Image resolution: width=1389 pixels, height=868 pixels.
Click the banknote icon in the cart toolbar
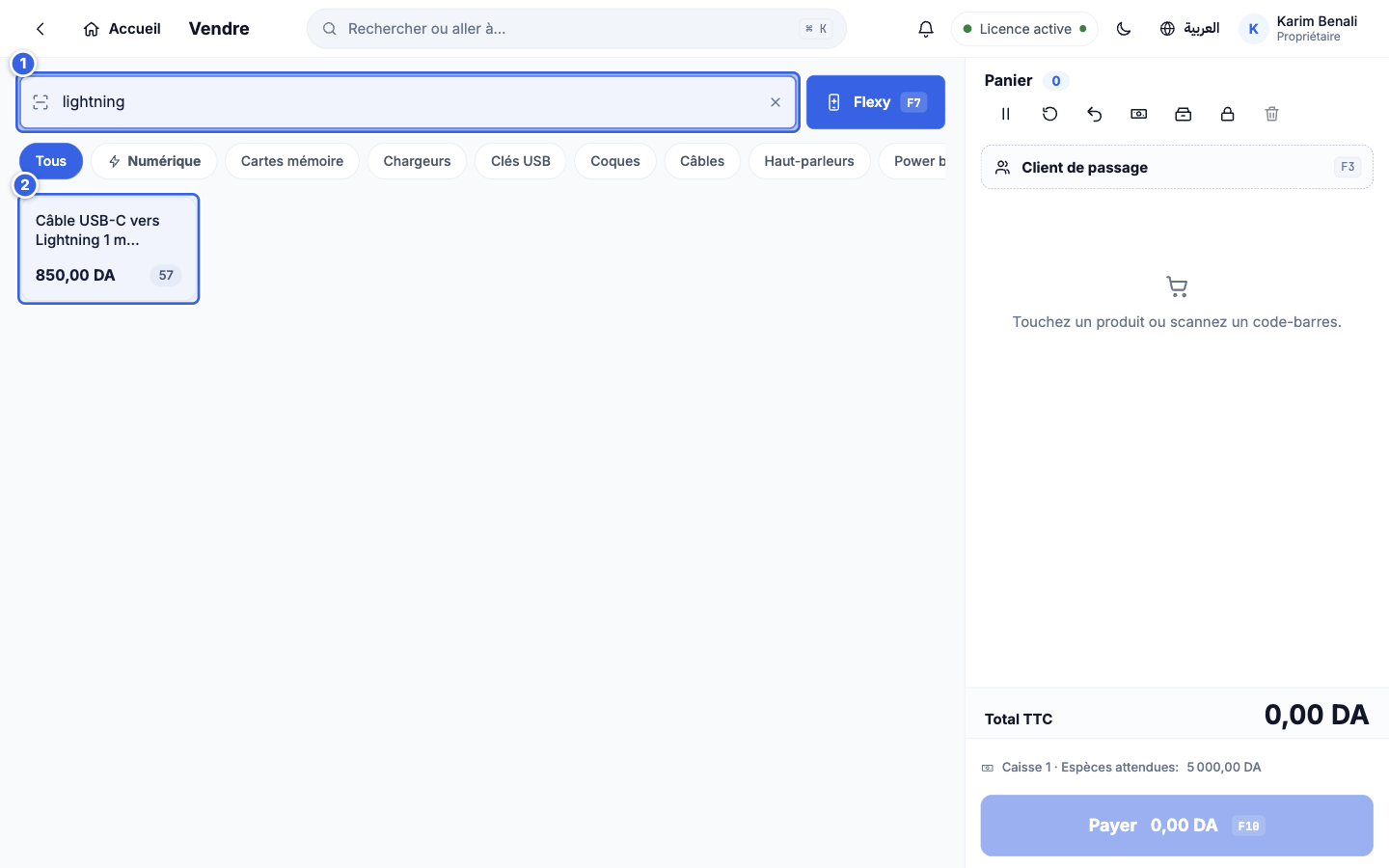(x=1138, y=114)
